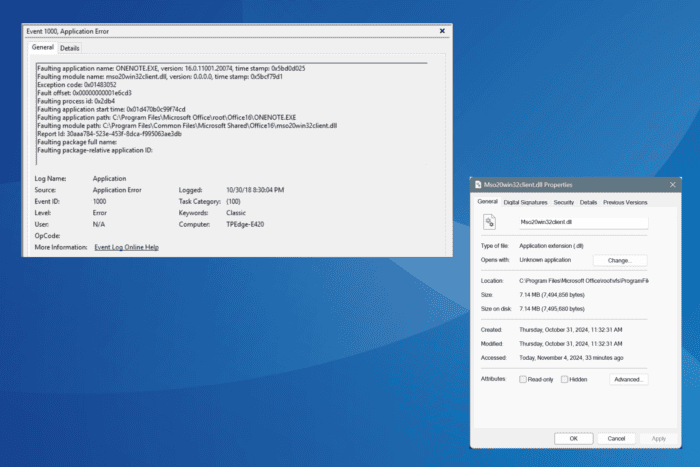Open the Event Log Online Help link
The height and width of the screenshot is (467, 700).
tap(127, 246)
